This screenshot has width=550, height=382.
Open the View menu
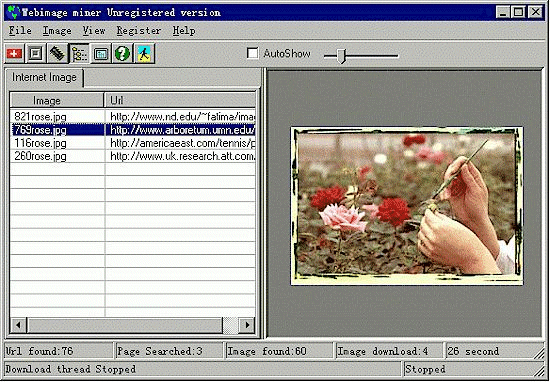pos(94,31)
